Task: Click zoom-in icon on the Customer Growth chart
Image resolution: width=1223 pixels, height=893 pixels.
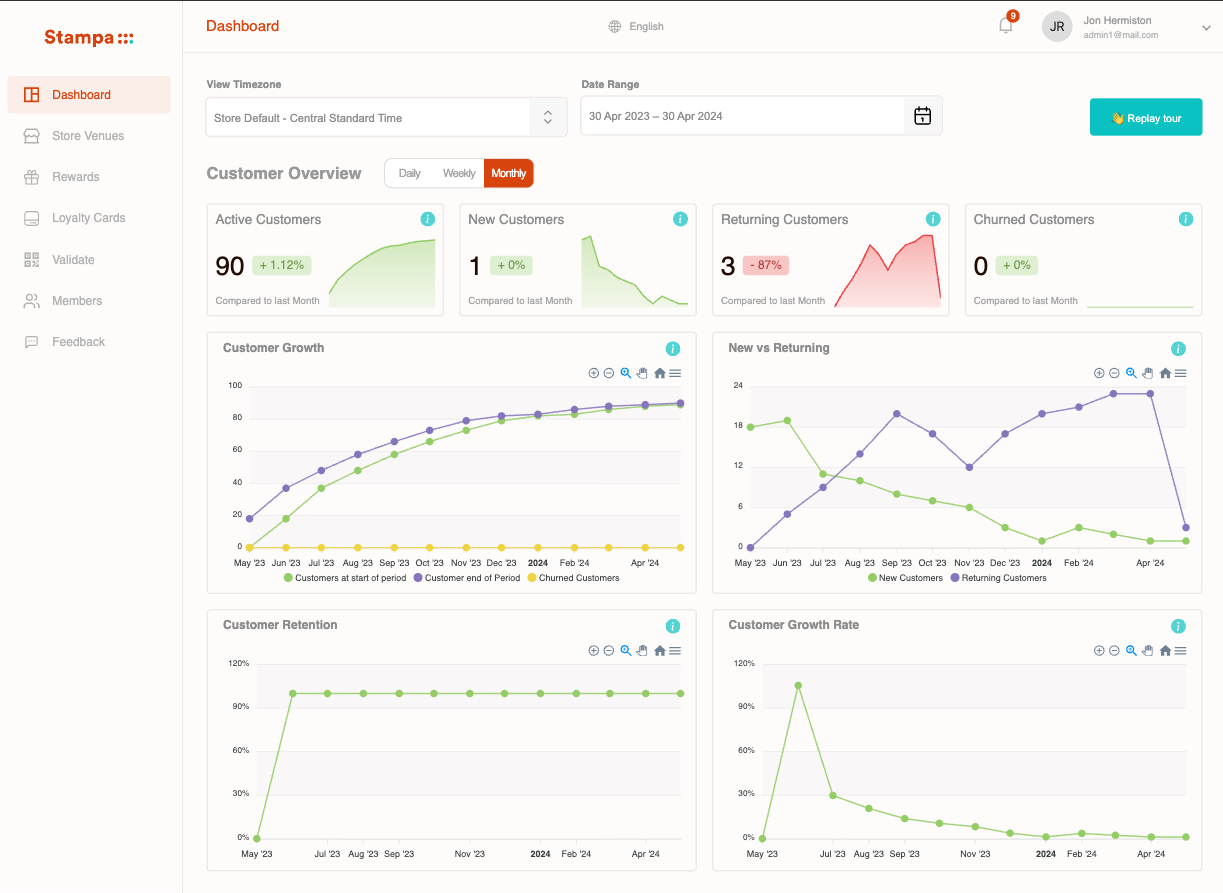Action: pos(593,373)
